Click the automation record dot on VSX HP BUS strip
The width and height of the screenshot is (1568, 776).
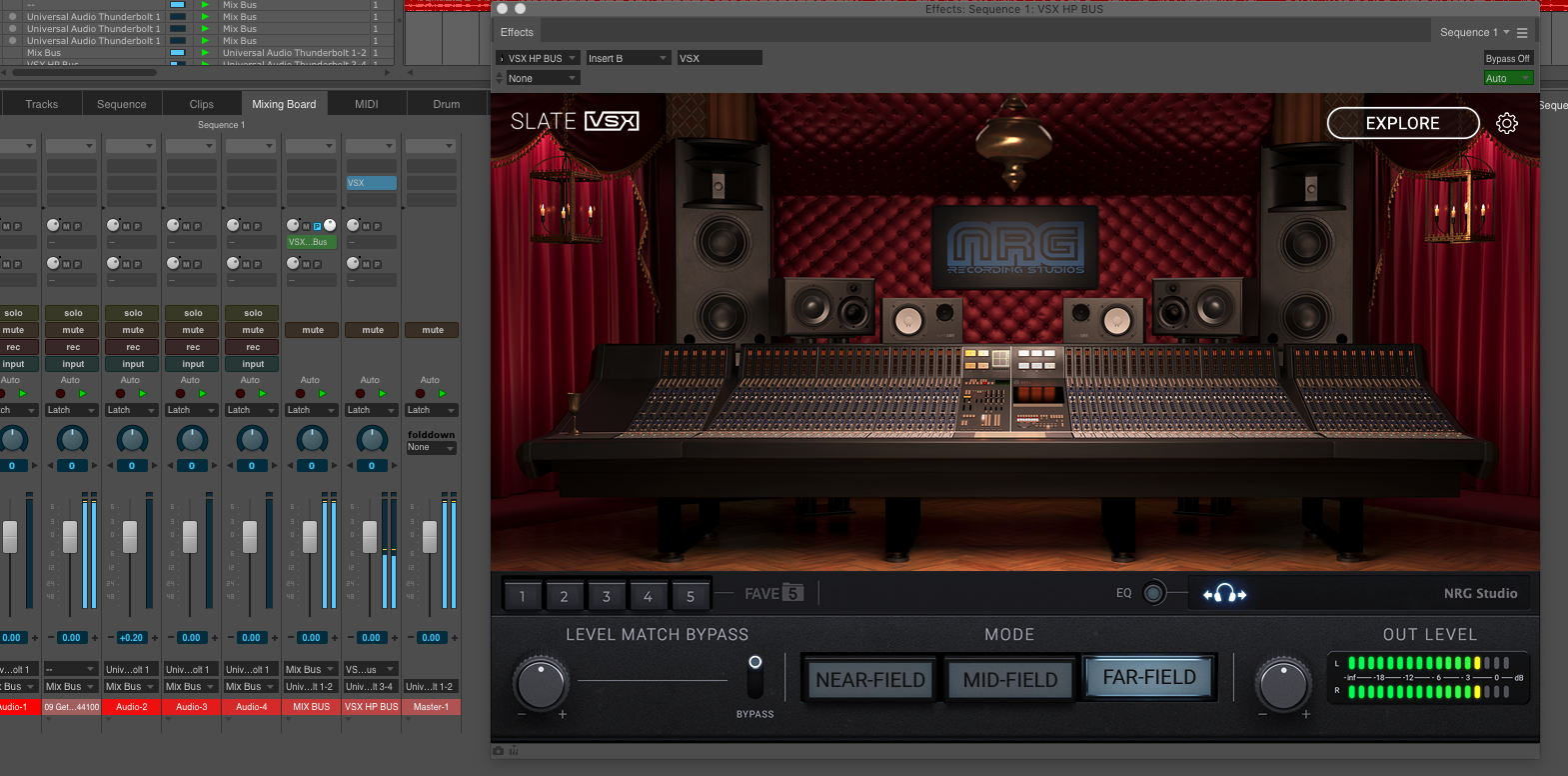(x=360, y=394)
